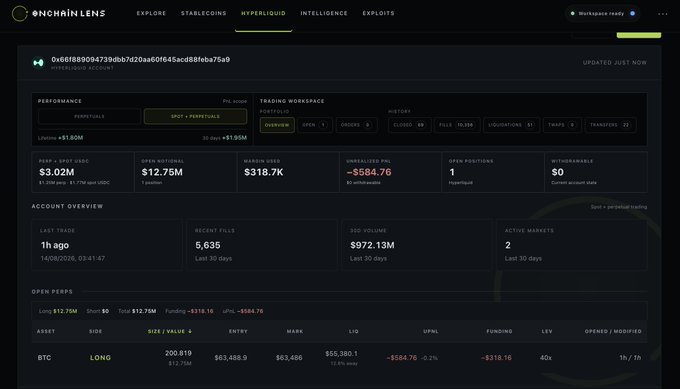Click Active Markets 2 card
The height and width of the screenshot is (389, 680).
point(572,245)
